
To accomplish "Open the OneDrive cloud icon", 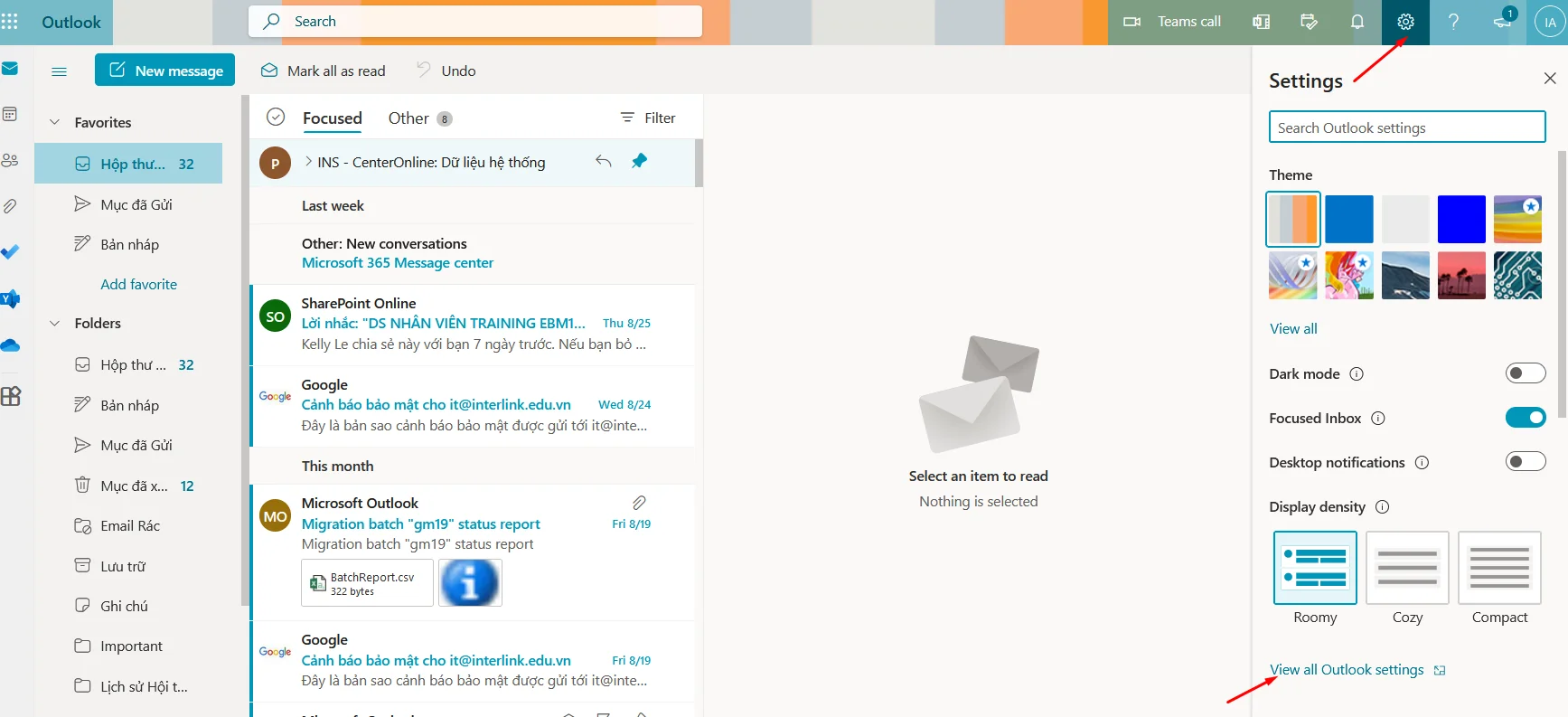I will [x=10, y=345].
